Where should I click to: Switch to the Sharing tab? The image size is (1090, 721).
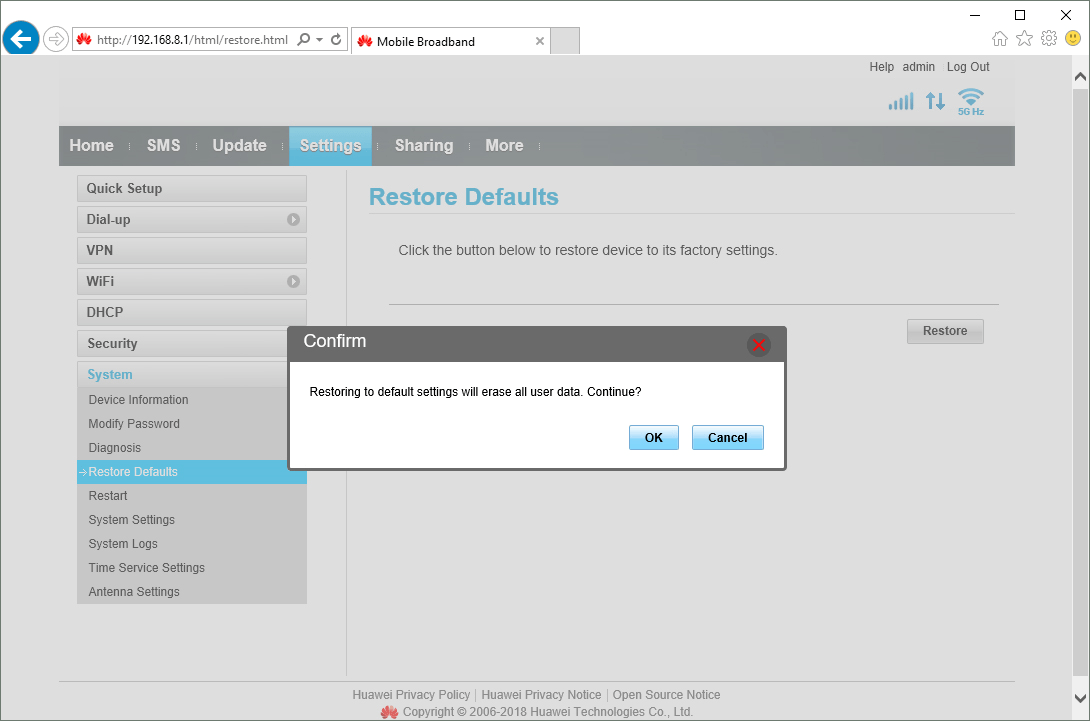coord(424,145)
